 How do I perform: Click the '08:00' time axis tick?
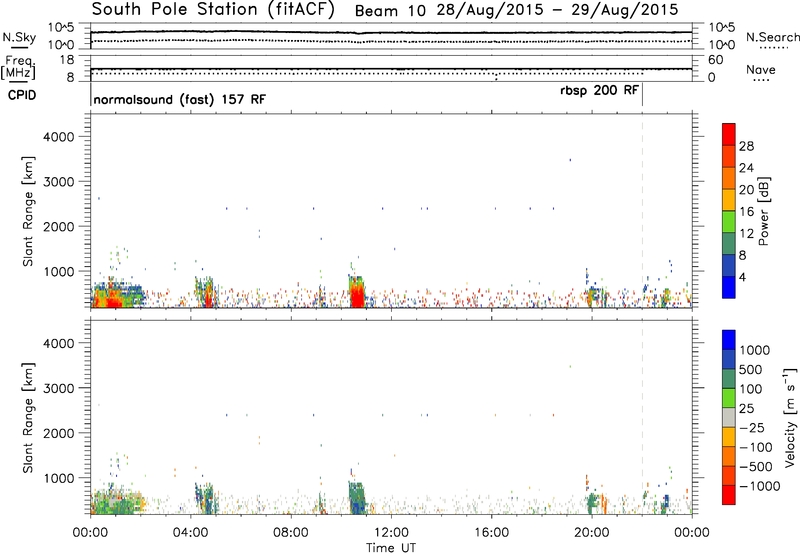click(x=291, y=533)
